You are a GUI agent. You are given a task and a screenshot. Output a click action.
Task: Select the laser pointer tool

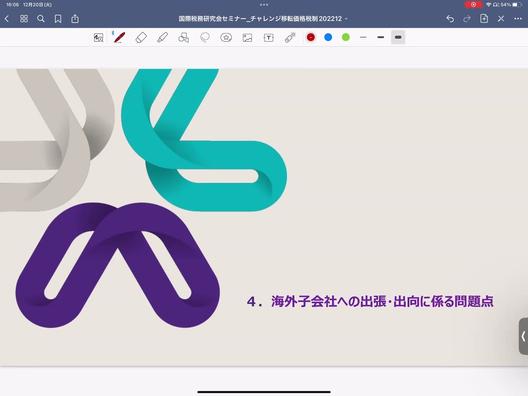pyautogui.click(x=290, y=37)
